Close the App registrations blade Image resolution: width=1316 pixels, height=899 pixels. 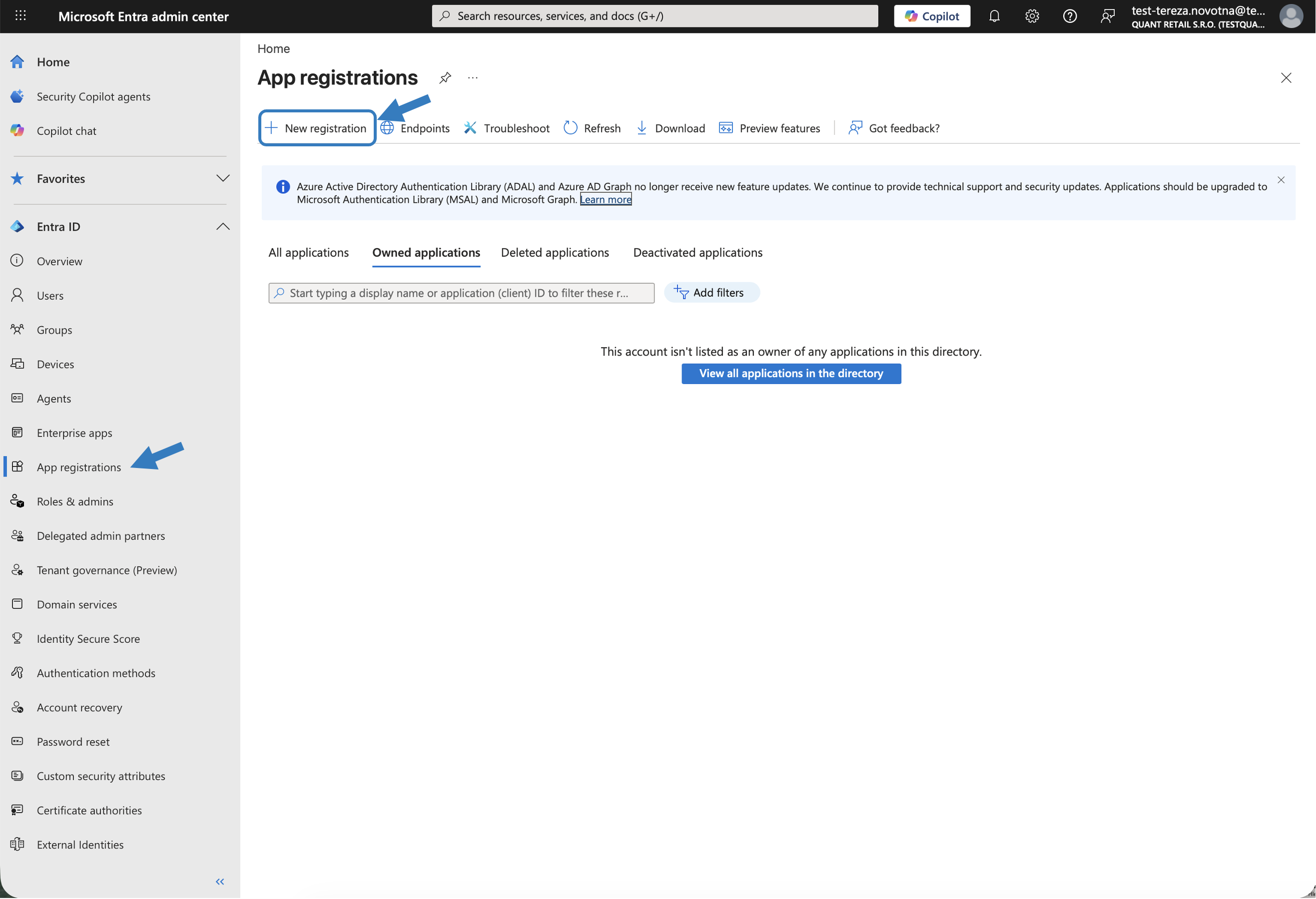click(1286, 77)
